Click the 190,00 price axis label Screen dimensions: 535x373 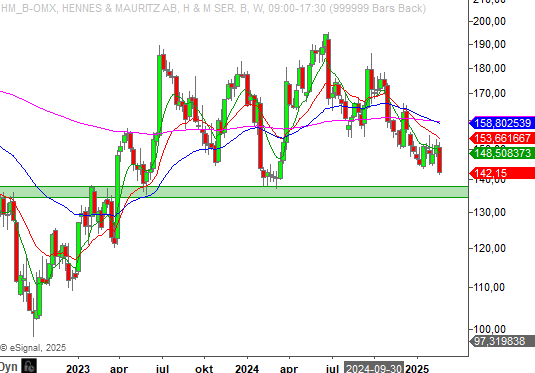coord(489,44)
